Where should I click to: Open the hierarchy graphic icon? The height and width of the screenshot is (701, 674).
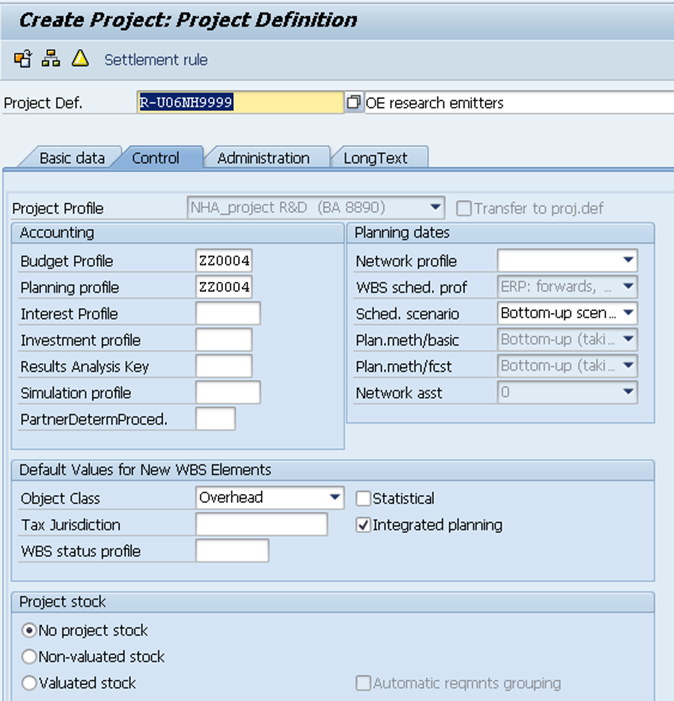tap(51, 60)
